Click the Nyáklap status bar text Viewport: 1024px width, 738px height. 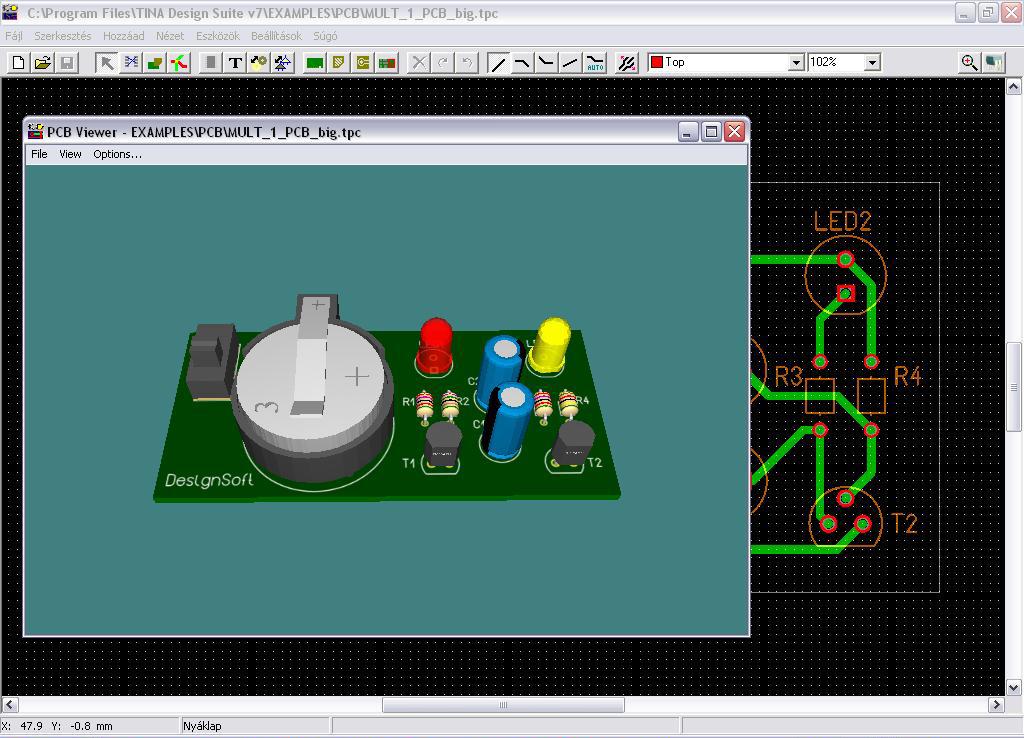(x=202, y=726)
